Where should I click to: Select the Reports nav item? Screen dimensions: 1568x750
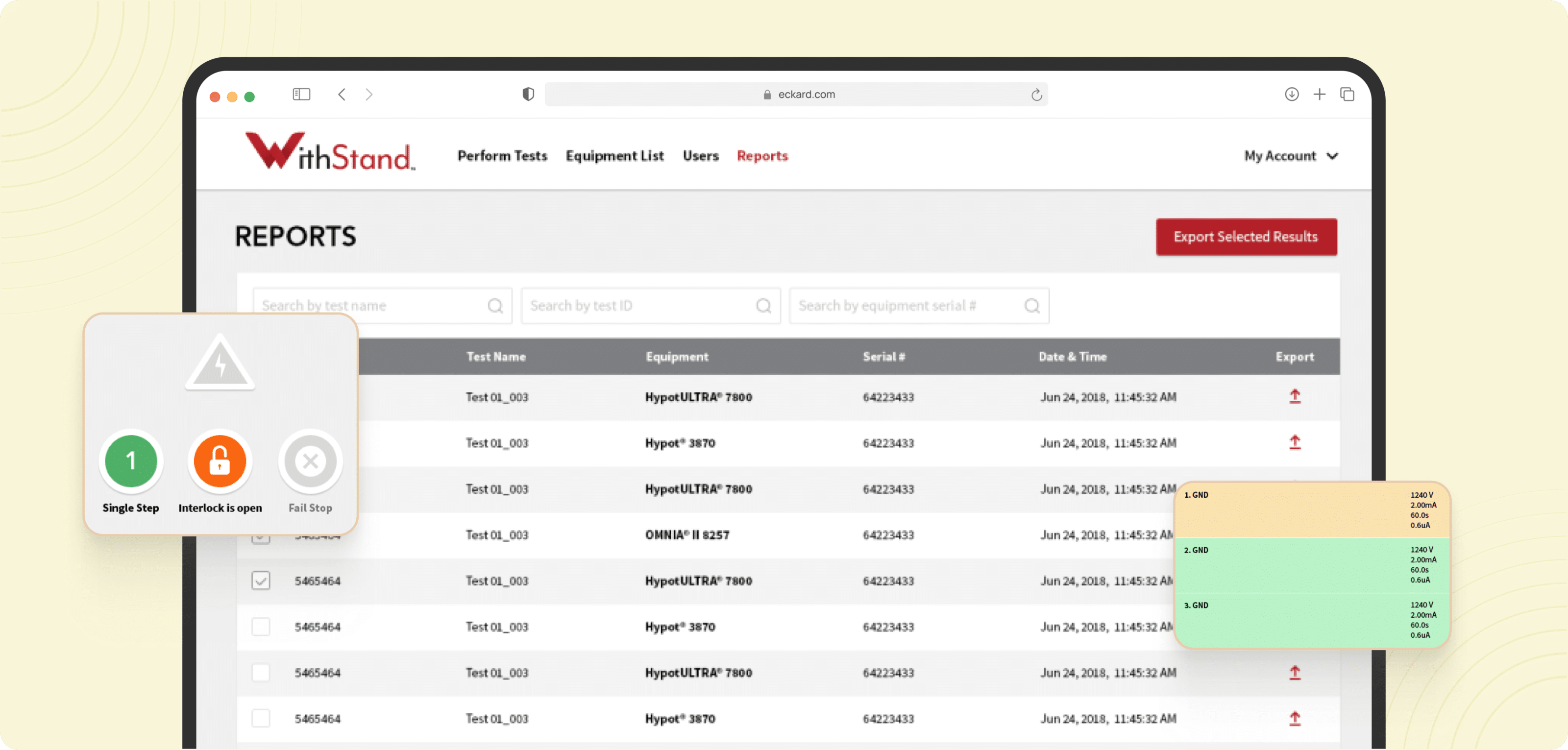point(762,156)
